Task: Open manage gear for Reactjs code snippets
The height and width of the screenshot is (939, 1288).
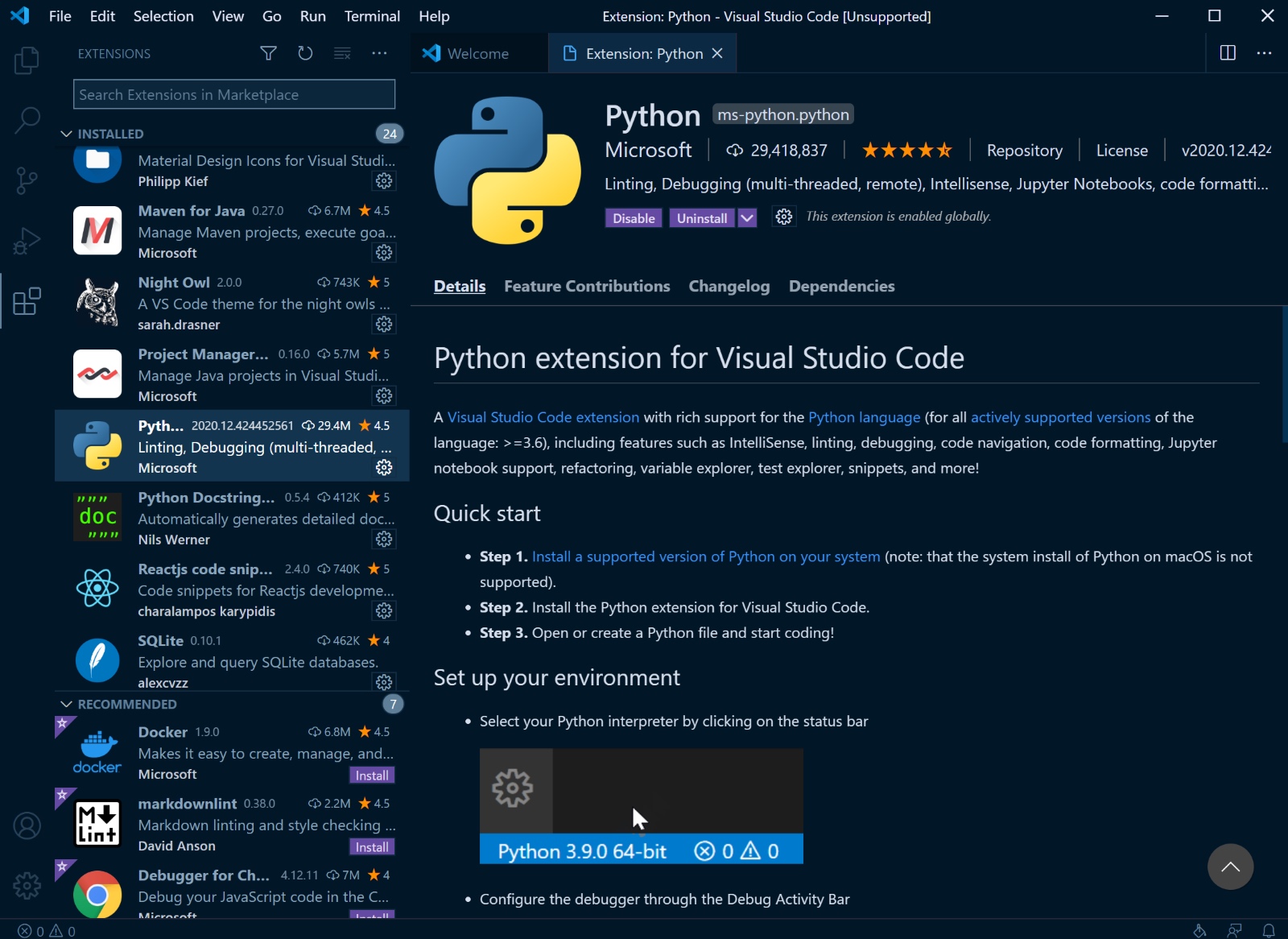Action: point(384,610)
